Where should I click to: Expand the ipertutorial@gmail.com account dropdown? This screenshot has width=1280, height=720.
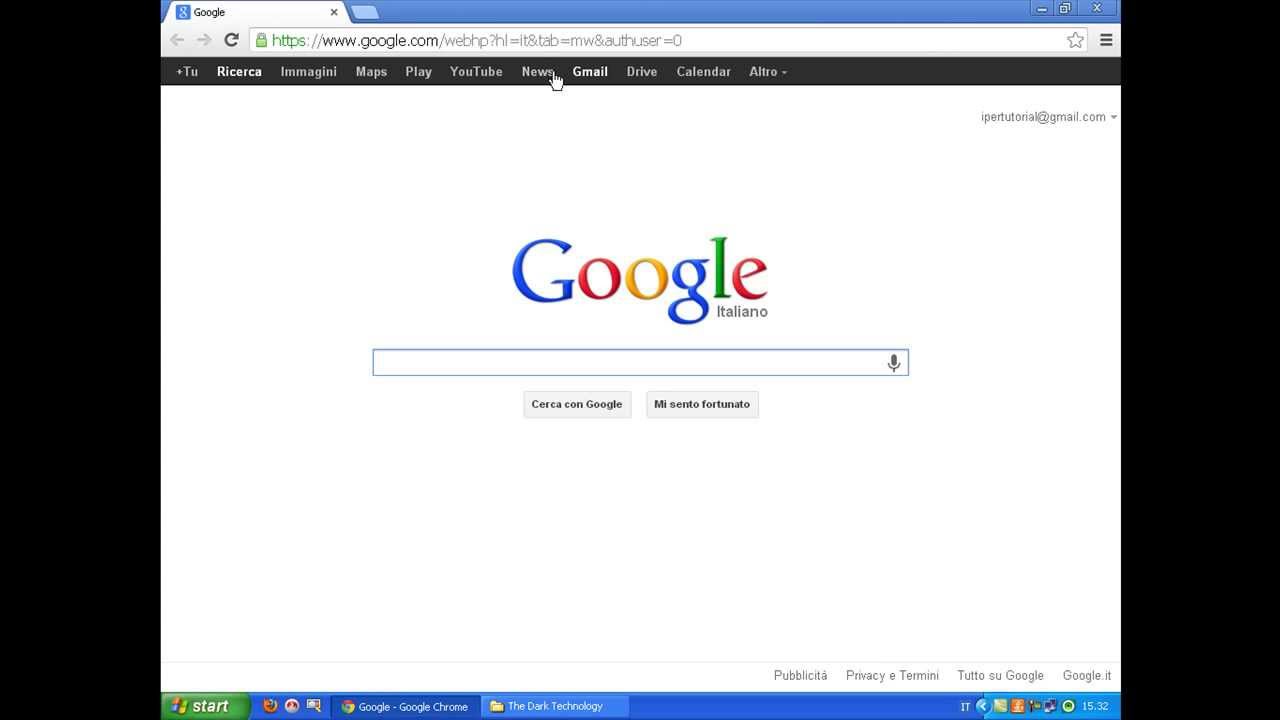pyautogui.click(x=1049, y=117)
